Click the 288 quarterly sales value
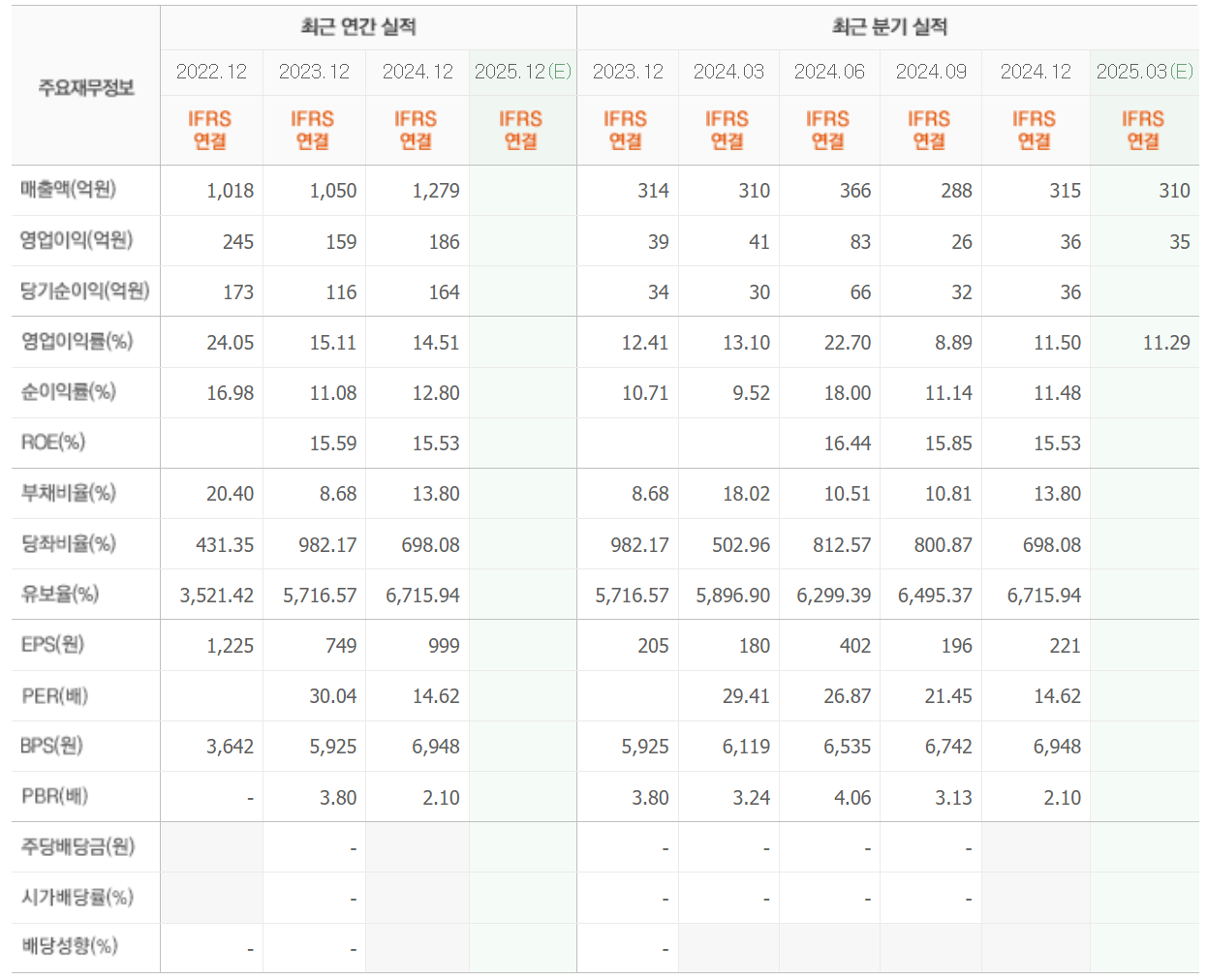 click(x=956, y=191)
